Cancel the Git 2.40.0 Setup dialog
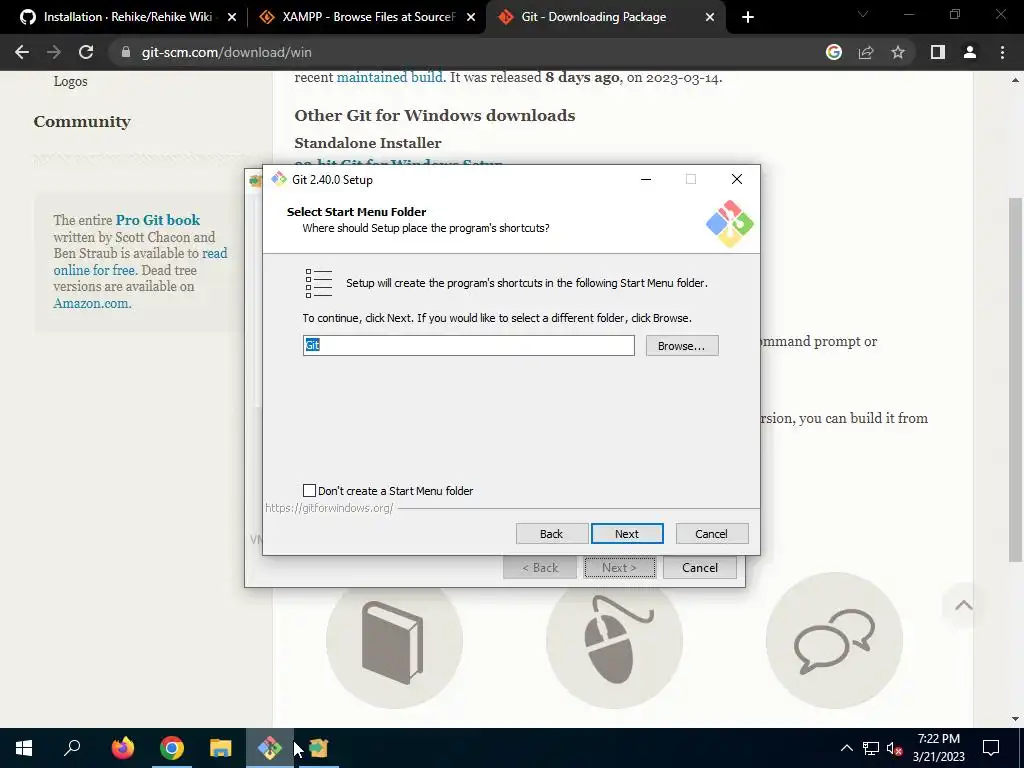 pos(712,534)
